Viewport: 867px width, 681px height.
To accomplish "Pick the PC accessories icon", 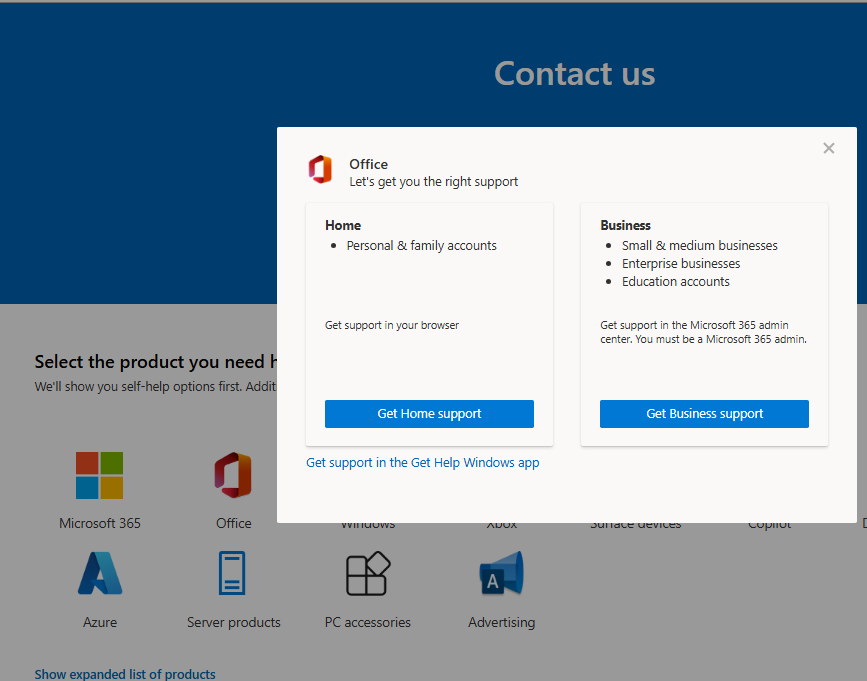I will coord(368,573).
